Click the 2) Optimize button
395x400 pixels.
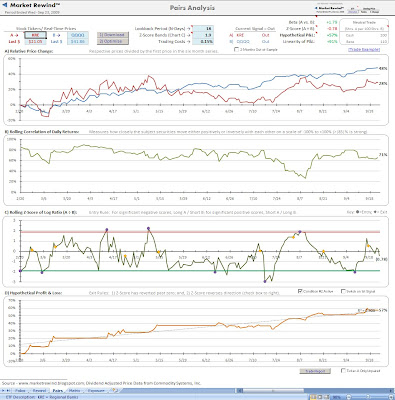click(x=113, y=41)
